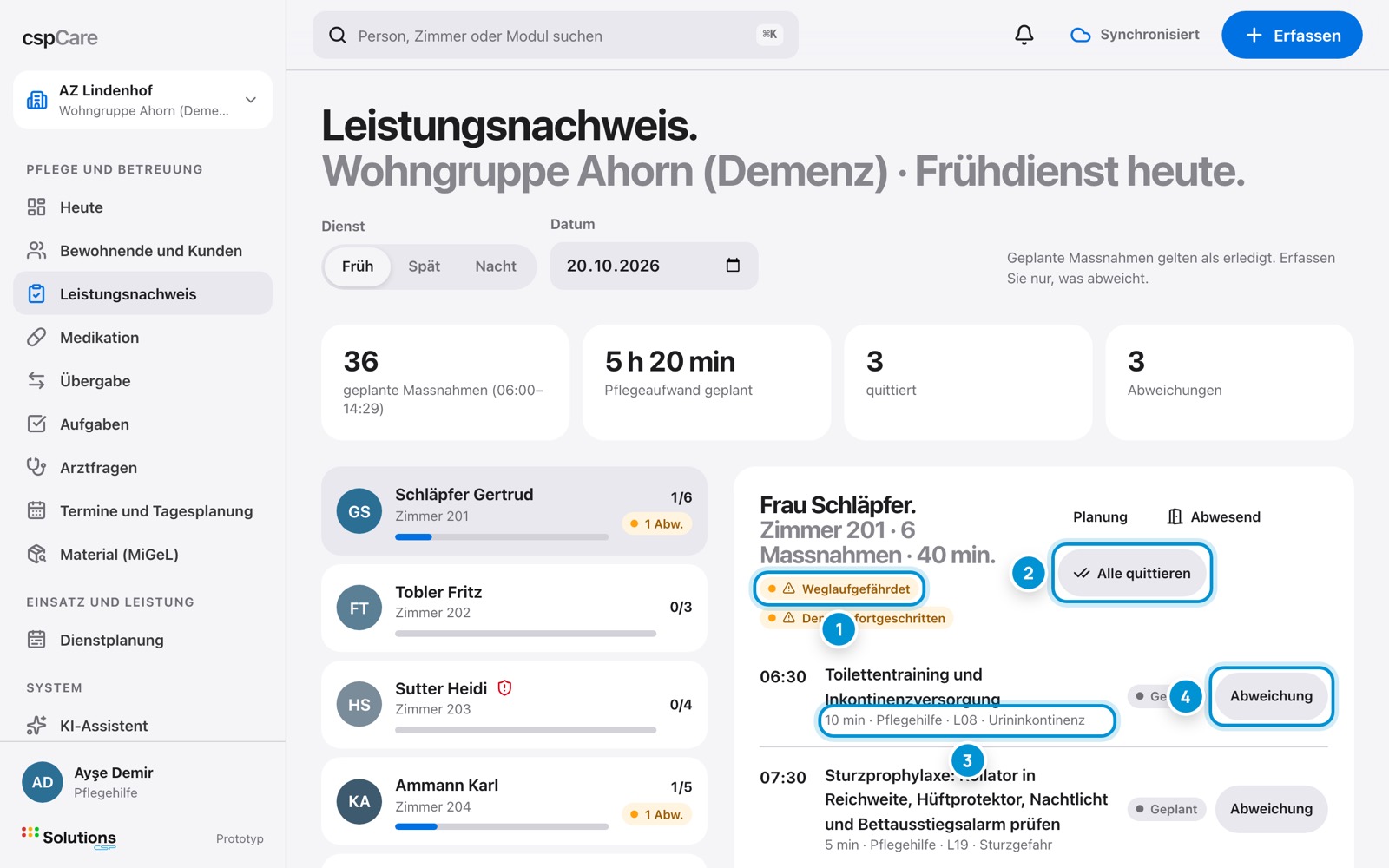Click the cloud sync status icon
Viewport: 1389px width, 868px height.
click(x=1080, y=35)
